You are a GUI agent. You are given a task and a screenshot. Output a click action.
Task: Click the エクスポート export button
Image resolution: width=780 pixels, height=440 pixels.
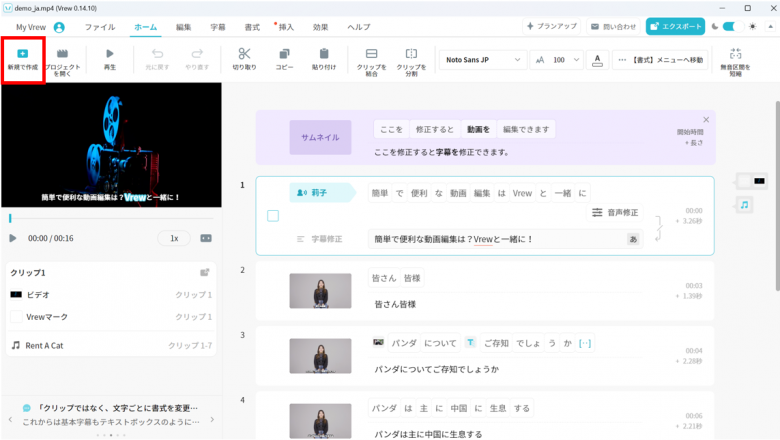click(675, 26)
